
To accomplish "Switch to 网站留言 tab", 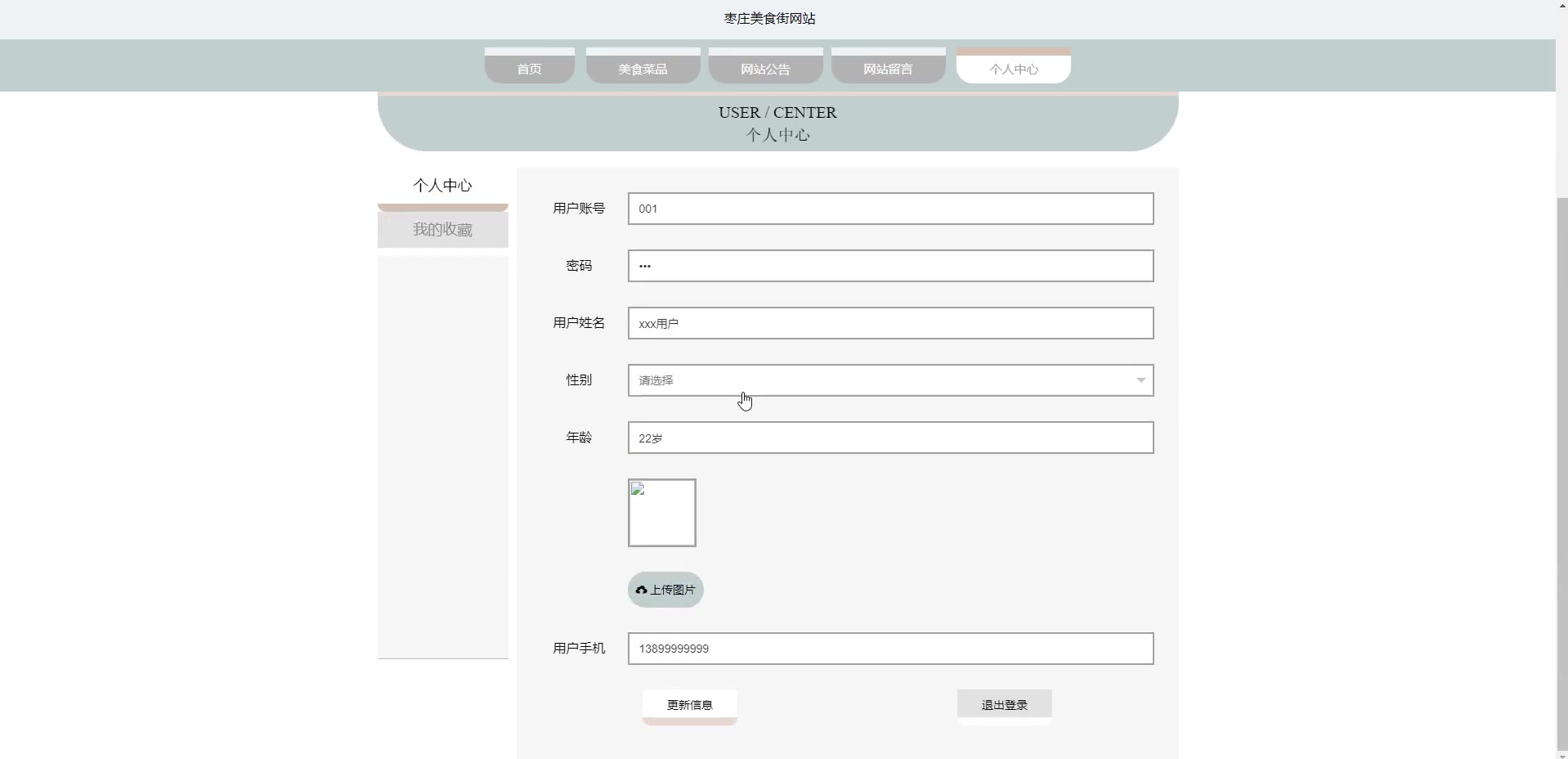I will pos(888,65).
